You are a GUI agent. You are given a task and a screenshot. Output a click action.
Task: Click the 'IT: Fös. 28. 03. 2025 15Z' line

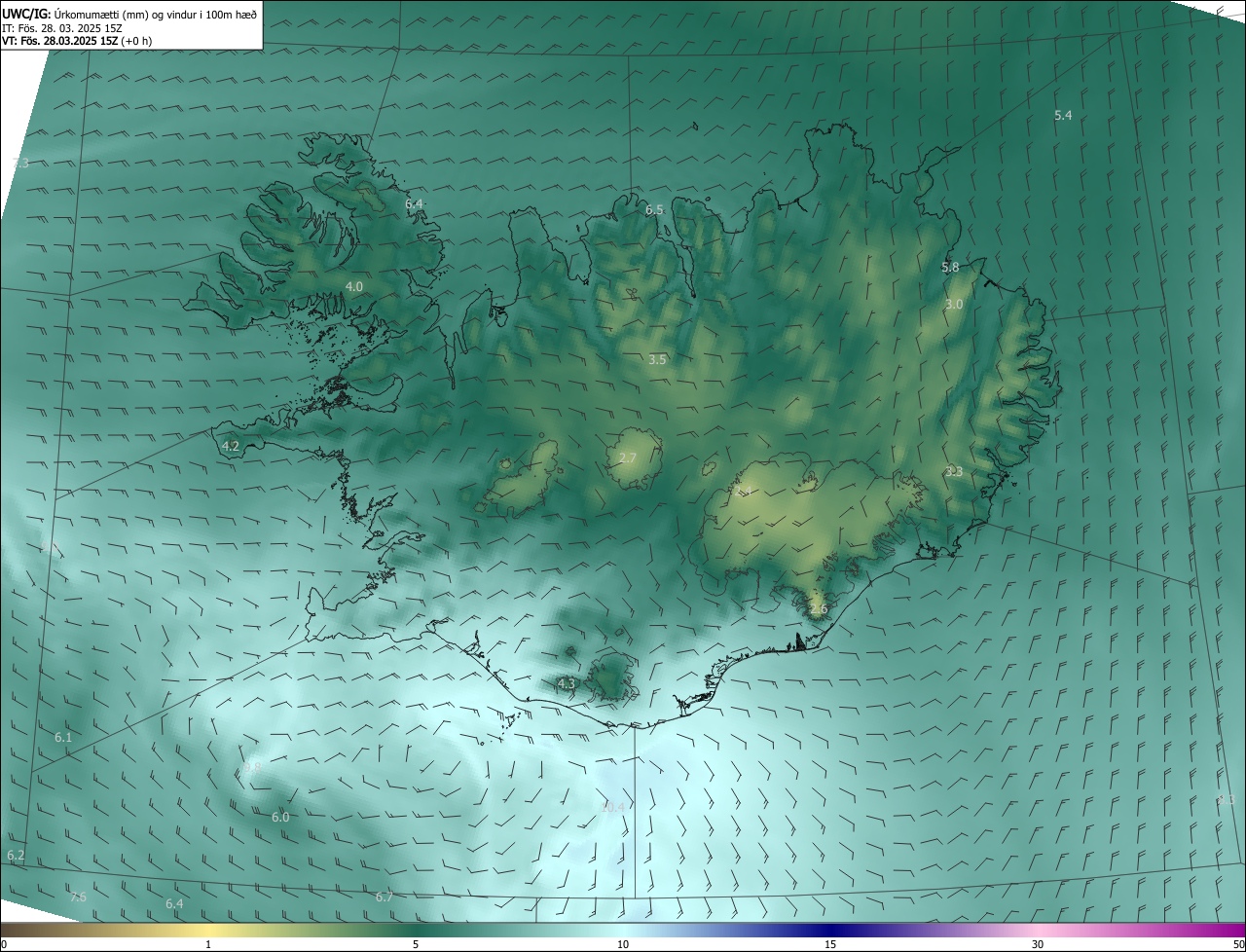tap(62, 28)
